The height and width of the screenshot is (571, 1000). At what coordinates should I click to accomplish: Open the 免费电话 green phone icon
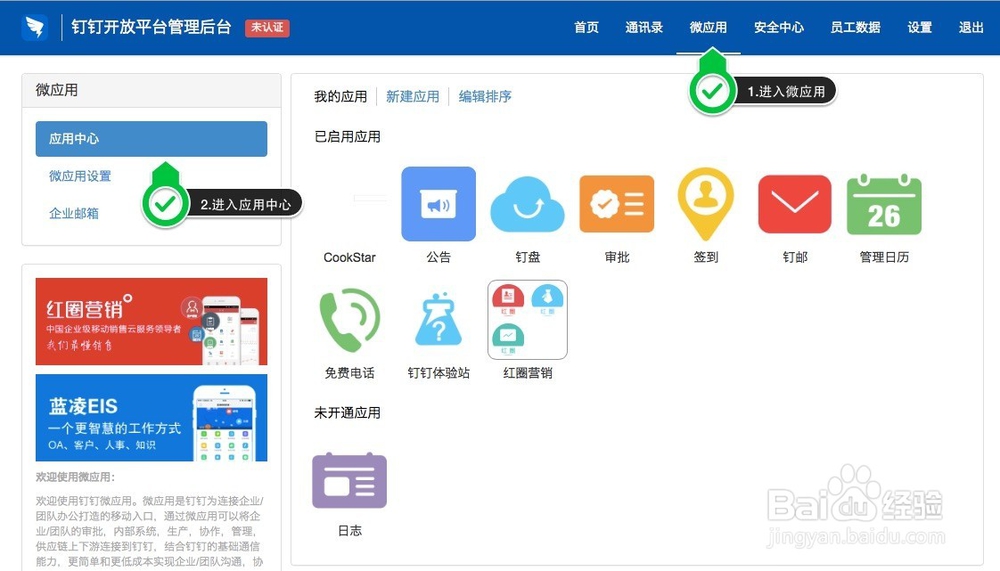(349, 320)
